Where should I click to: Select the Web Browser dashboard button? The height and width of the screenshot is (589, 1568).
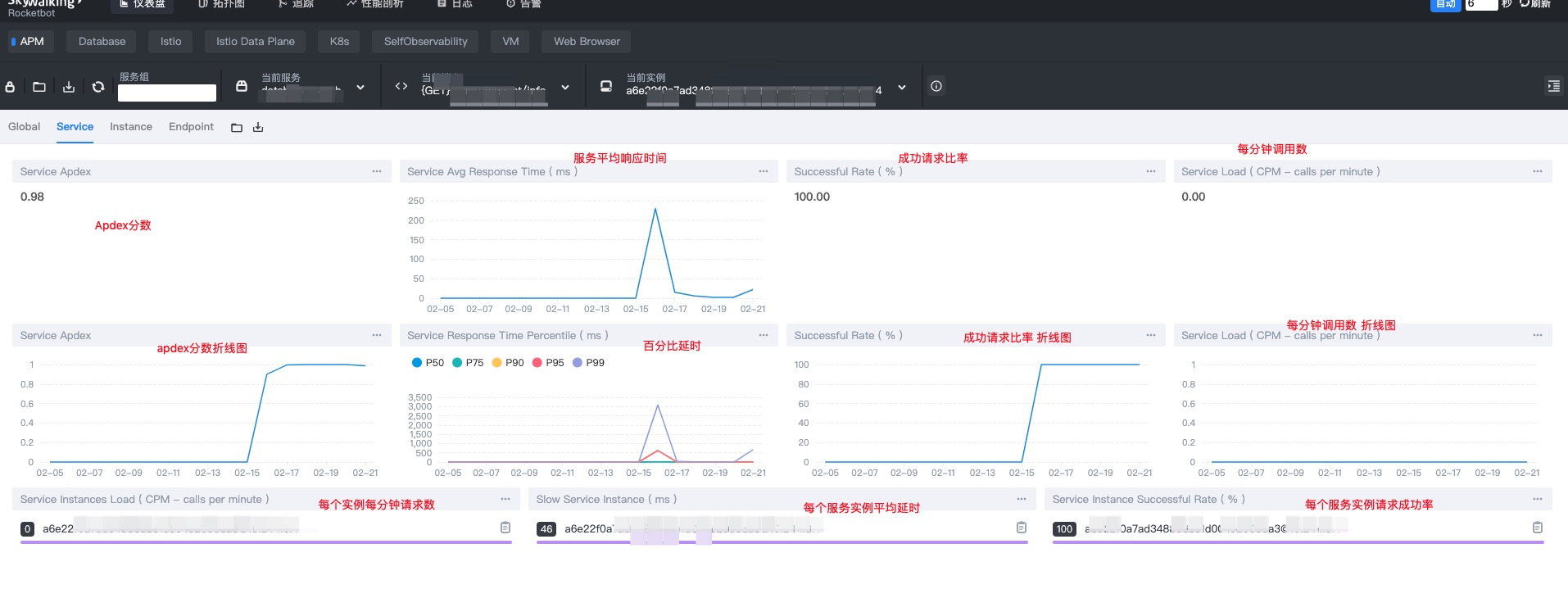pyautogui.click(x=587, y=42)
